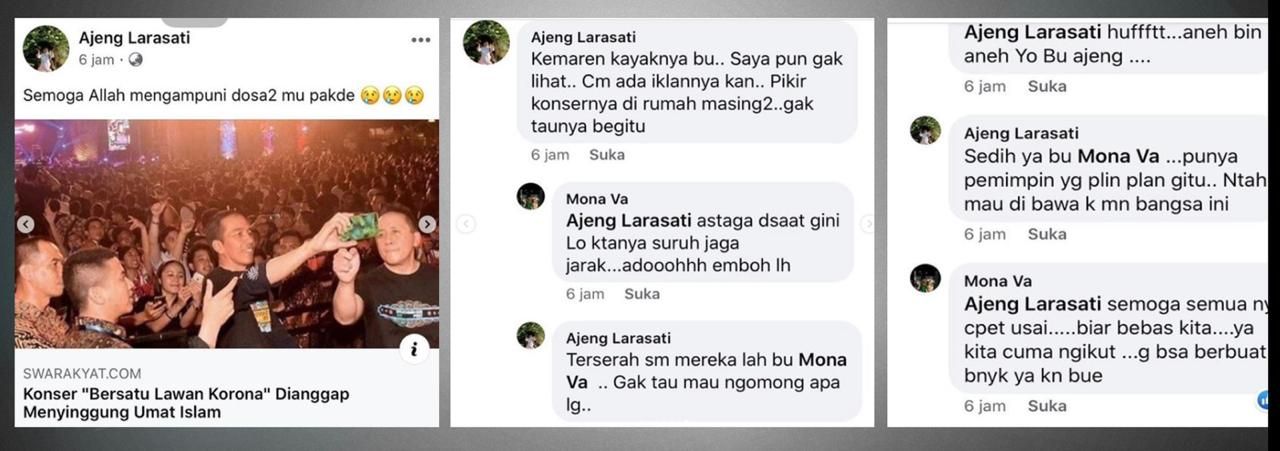Open the concert crowd selfie image

227,234
